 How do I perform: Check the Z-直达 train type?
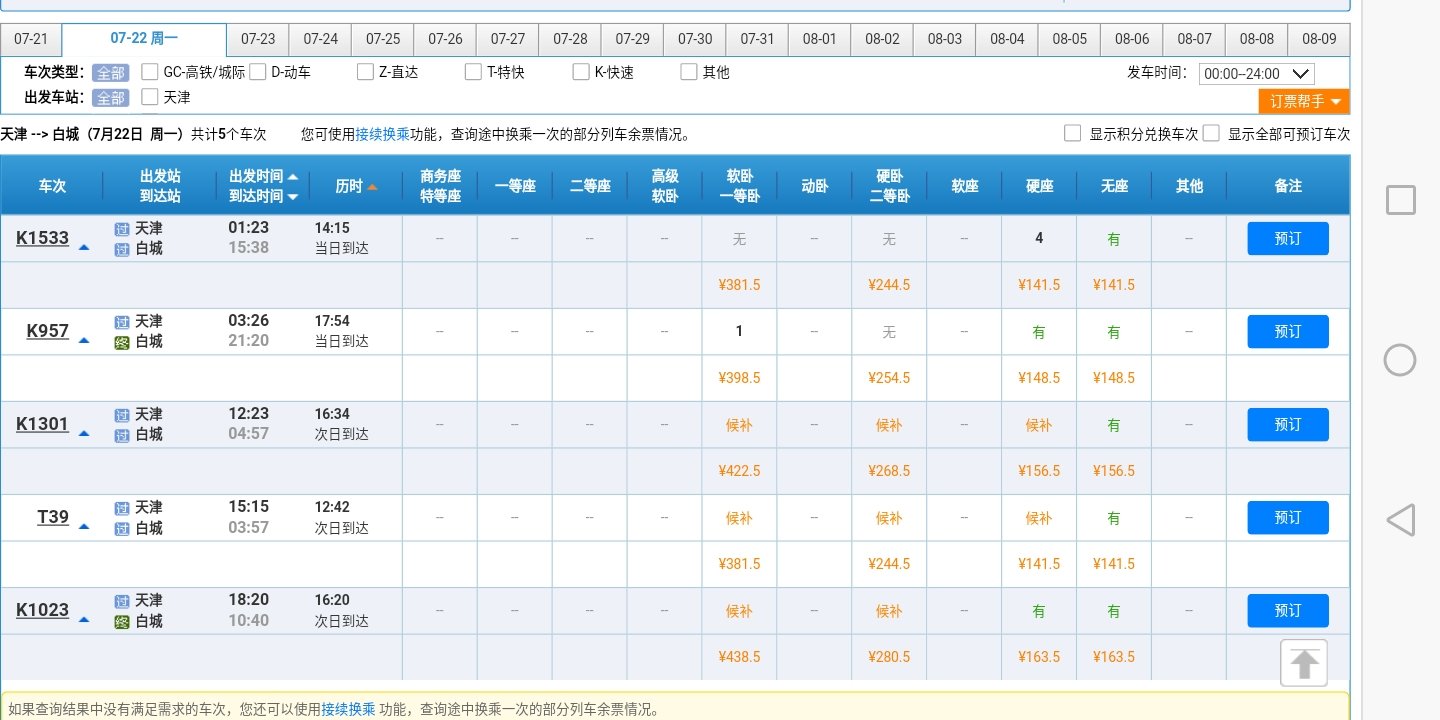(365, 72)
